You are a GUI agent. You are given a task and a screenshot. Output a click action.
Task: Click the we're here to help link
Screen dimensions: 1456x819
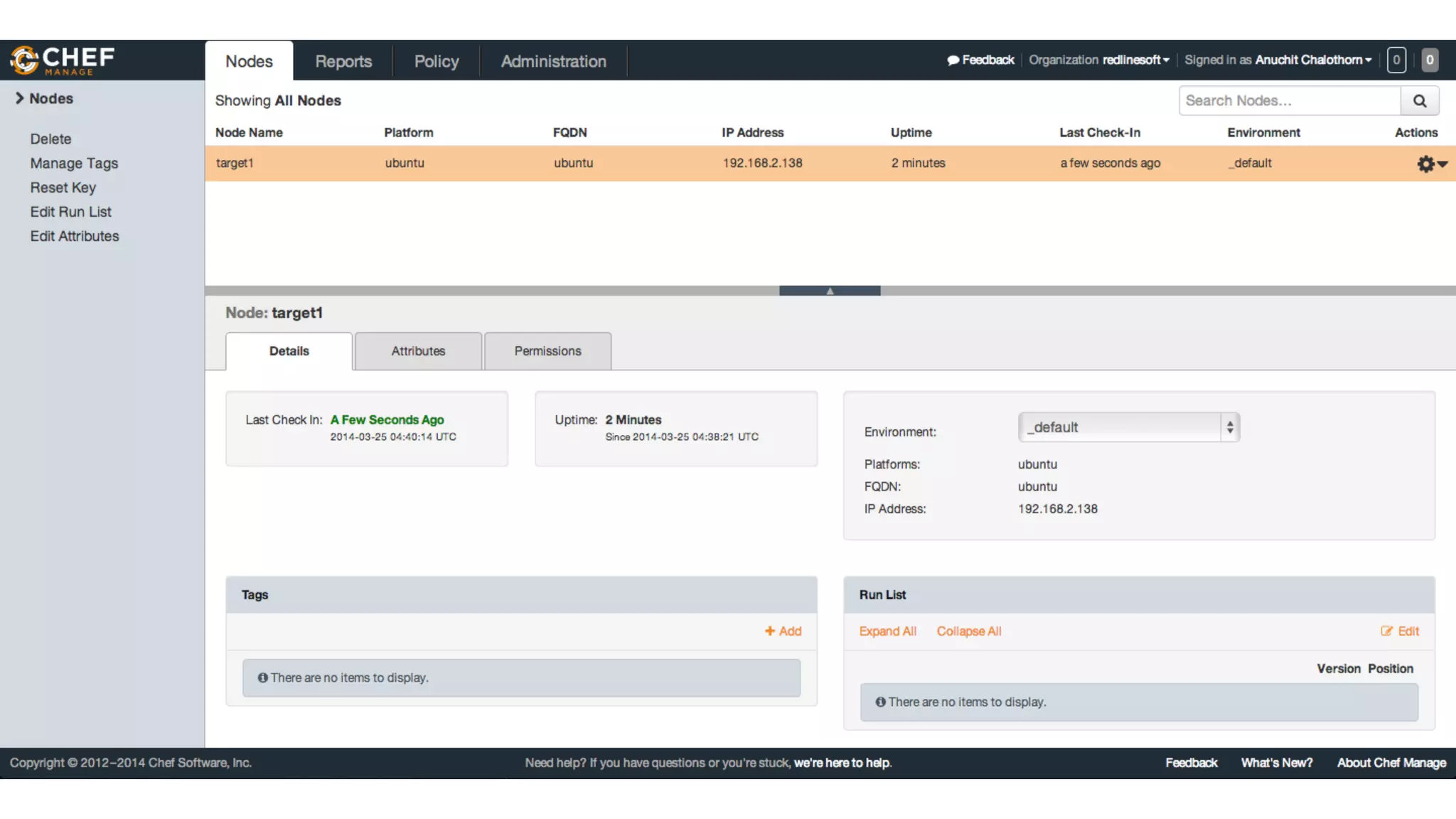pos(842,763)
